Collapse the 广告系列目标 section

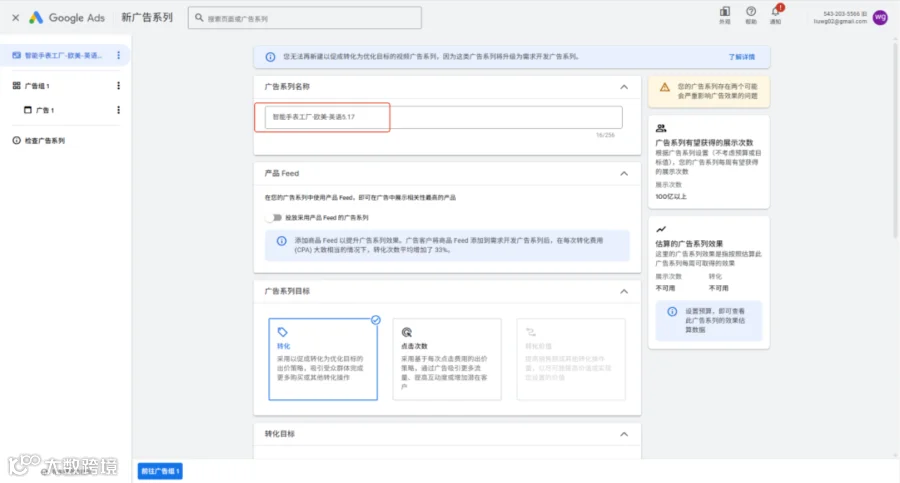pyautogui.click(x=624, y=292)
